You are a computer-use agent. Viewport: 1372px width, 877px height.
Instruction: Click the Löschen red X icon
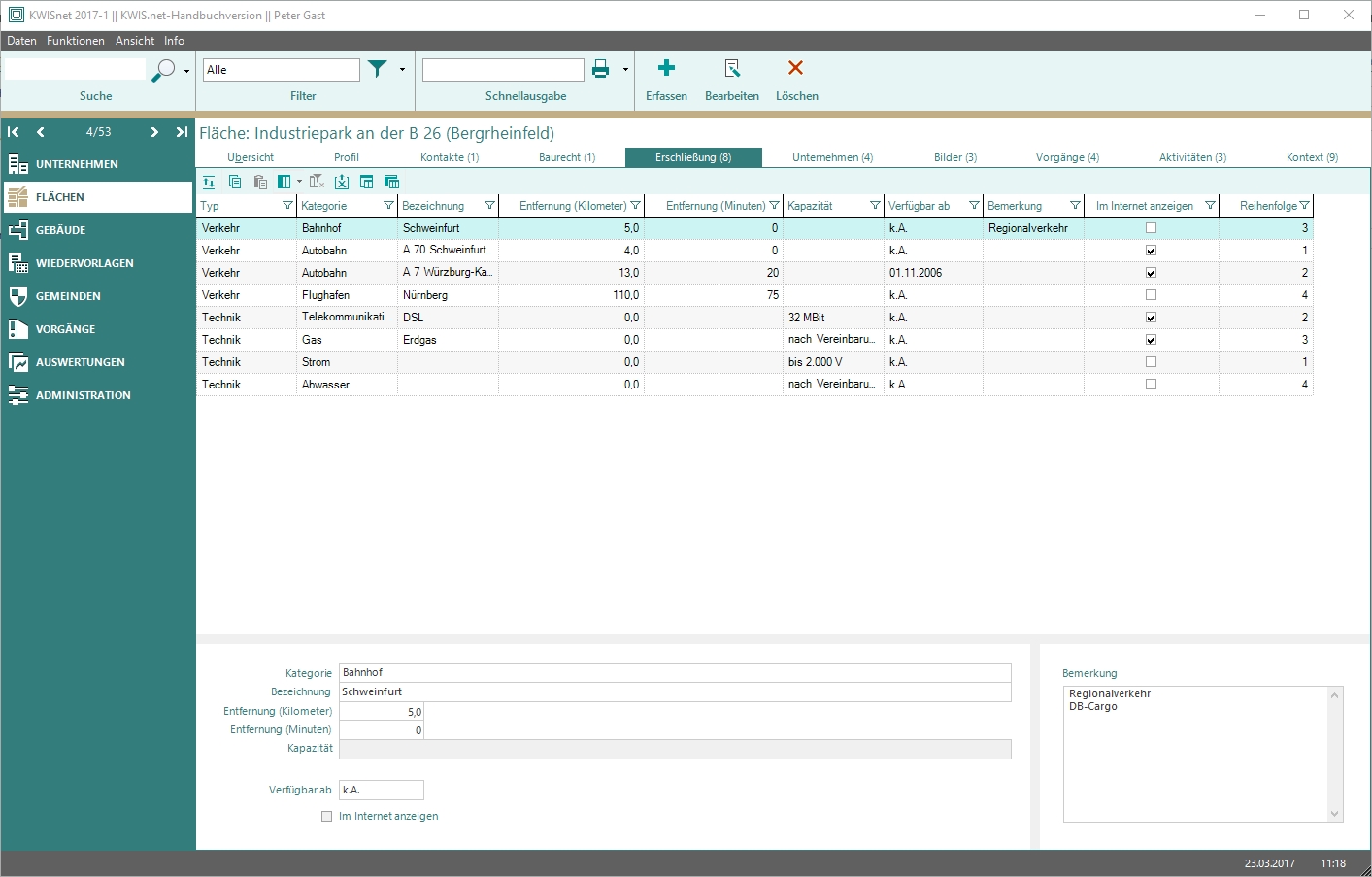(x=795, y=68)
